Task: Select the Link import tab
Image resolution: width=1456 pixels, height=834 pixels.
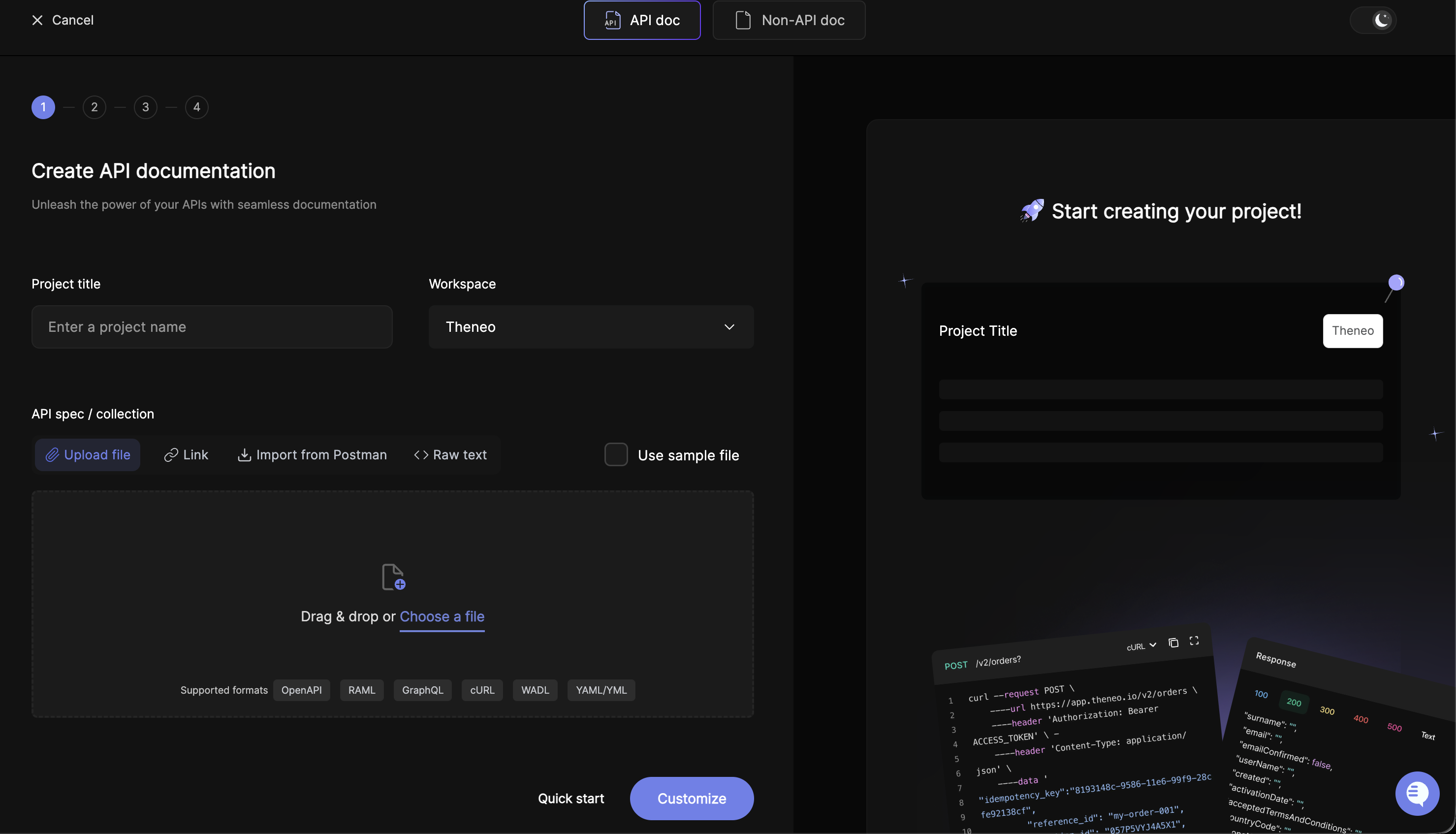Action: click(x=186, y=455)
